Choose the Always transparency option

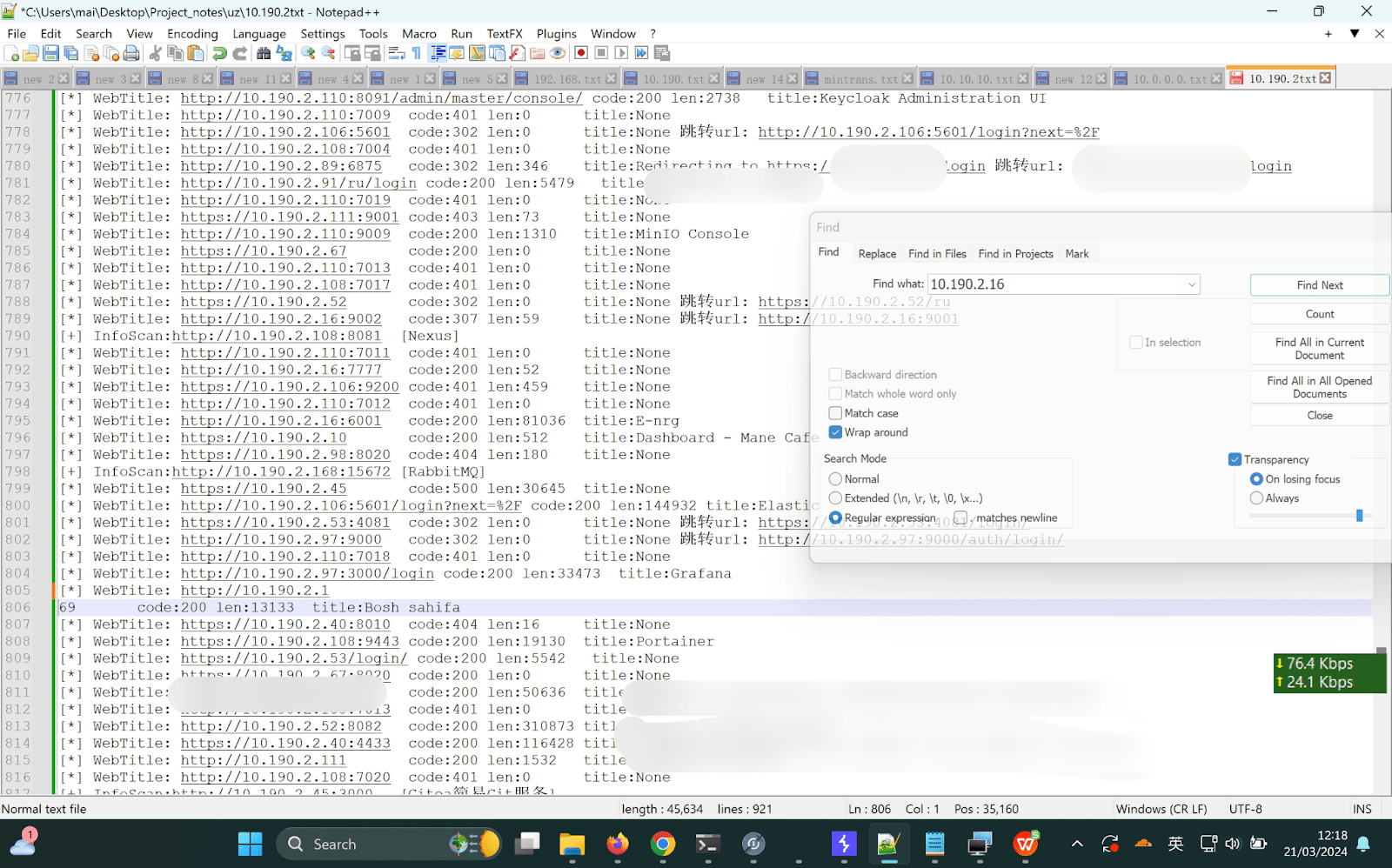tap(1256, 497)
